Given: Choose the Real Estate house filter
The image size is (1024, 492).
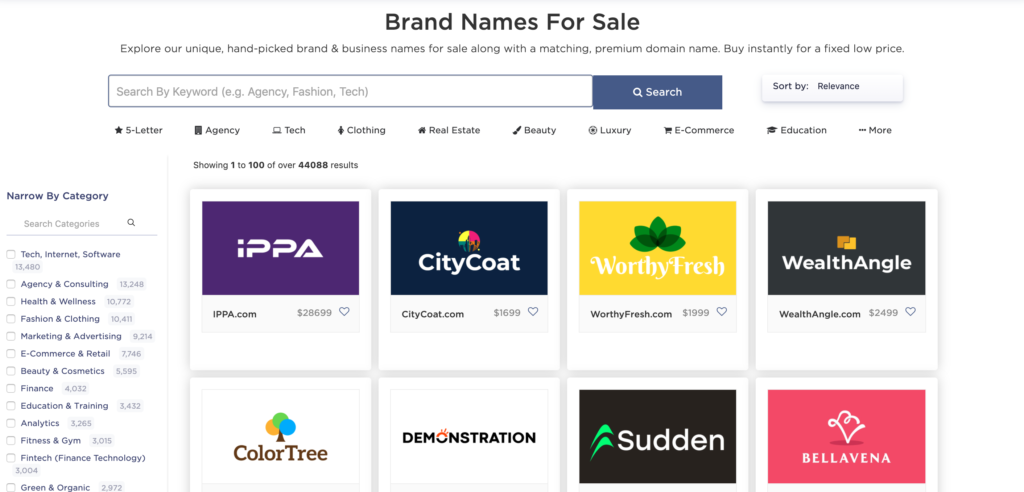Looking at the screenshot, I should coord(422,130).
